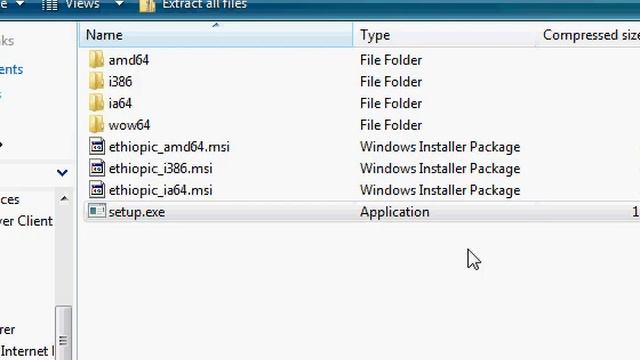Viewport: 640px width, 360px height.
Task: Open the sidebar item ending in 'ents'
Action: 11,69
